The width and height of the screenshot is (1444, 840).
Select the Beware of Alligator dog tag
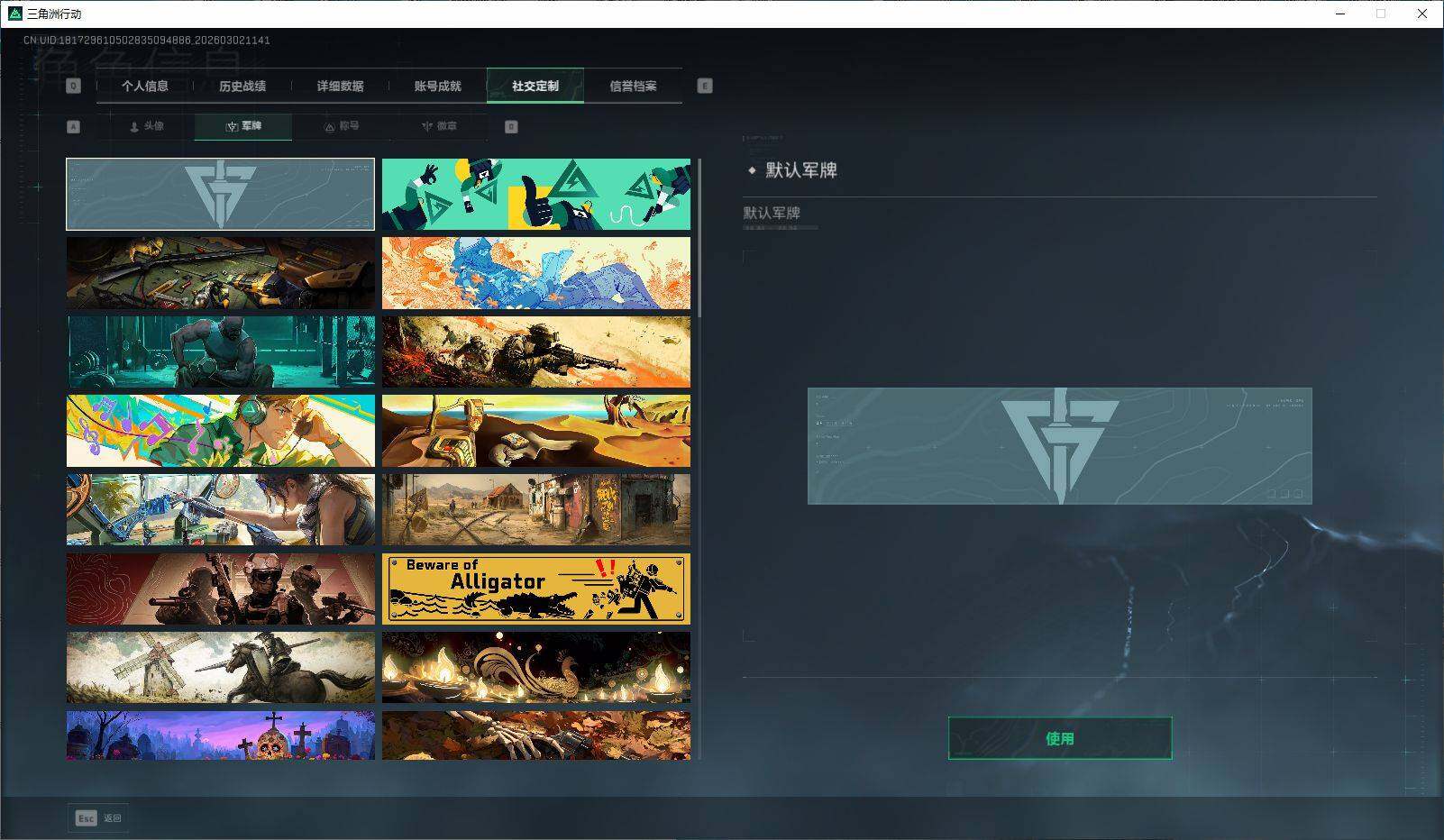click(536, 589)
